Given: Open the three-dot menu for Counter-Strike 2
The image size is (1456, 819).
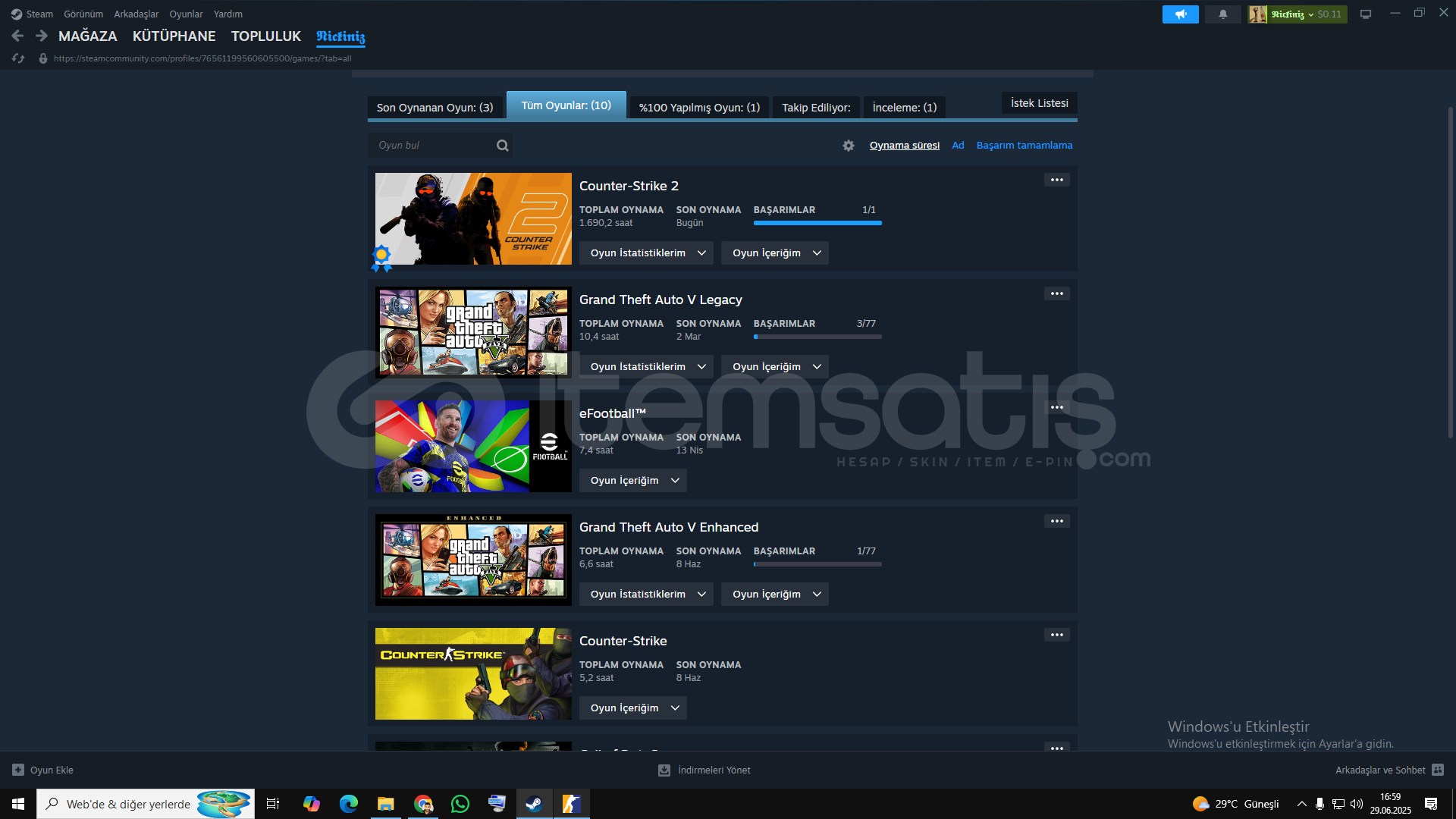Looking at the screenshot, I should point(1057,180).
